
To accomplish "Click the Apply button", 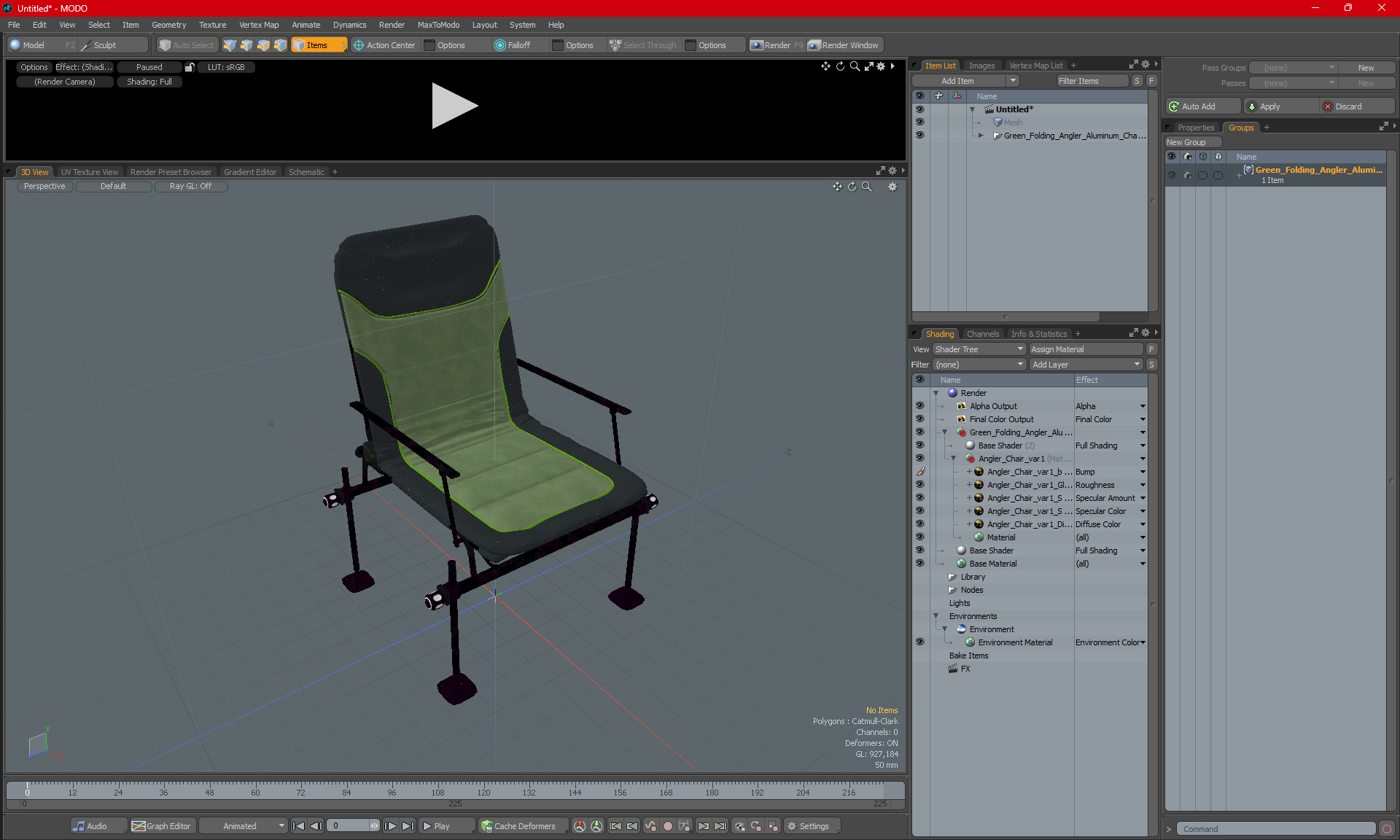I will (1281, 106).
